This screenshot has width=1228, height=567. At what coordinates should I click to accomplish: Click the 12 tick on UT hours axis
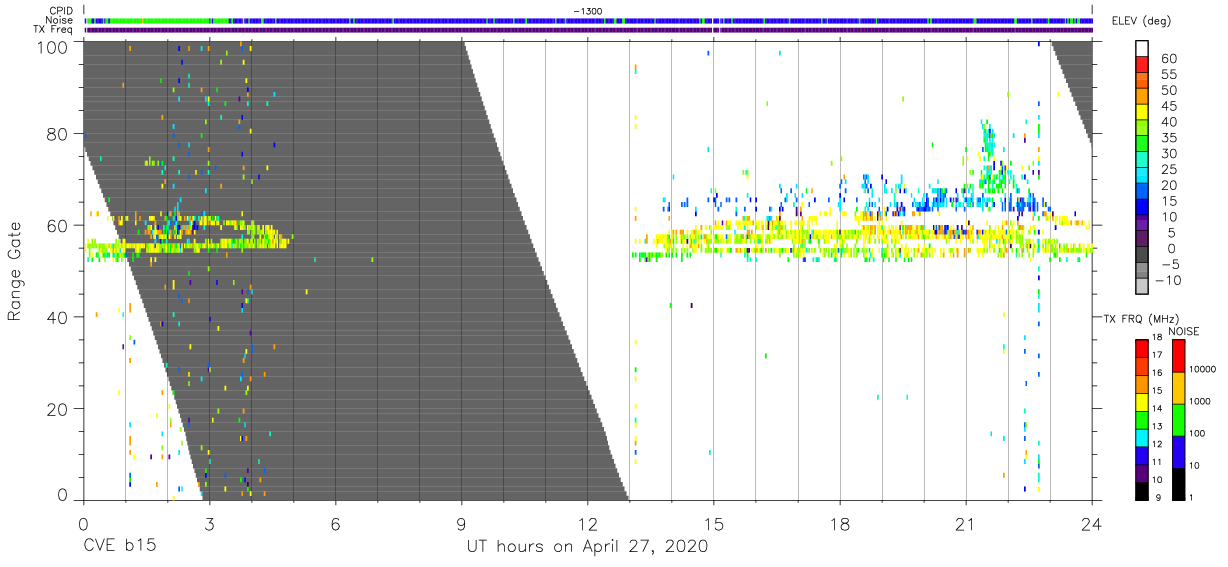pyautogui.click(x=588, y=524)
